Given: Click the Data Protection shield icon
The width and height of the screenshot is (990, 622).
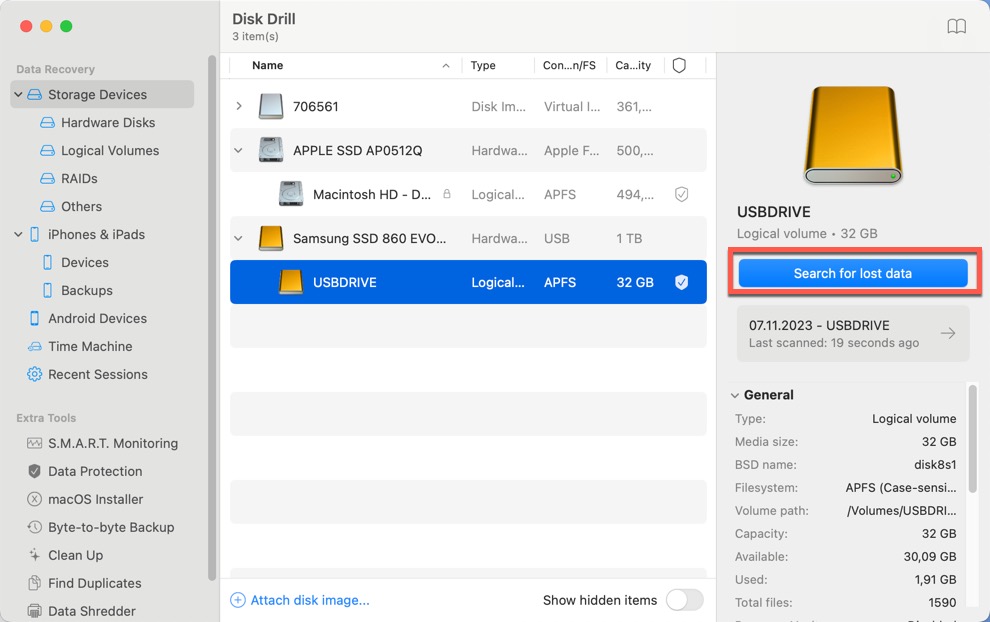Looking at the screenshot, I should pyautogui.click(x=35, y=471).
